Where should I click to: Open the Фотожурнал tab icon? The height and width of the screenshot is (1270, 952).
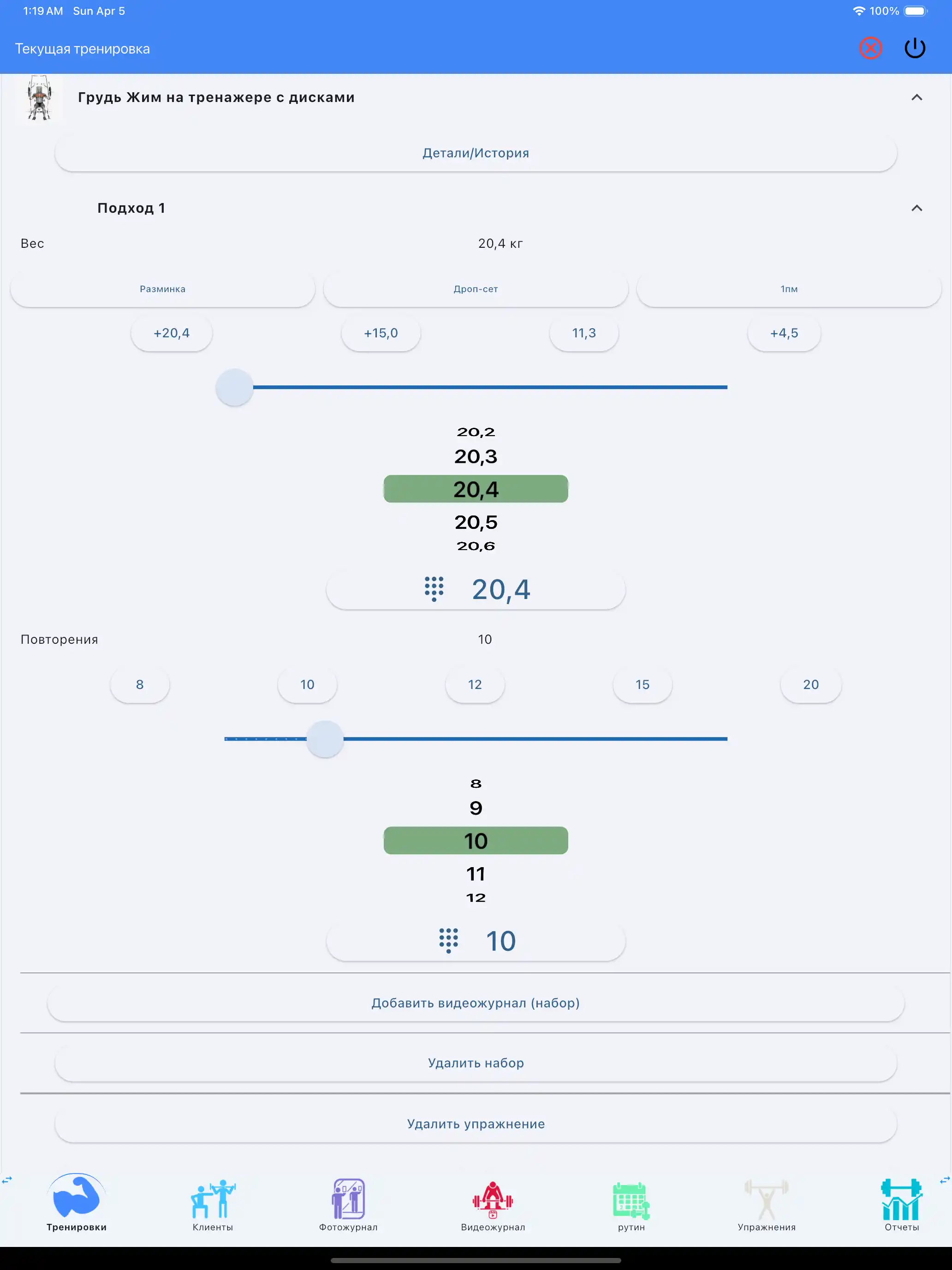click(x=348, y=1199)
